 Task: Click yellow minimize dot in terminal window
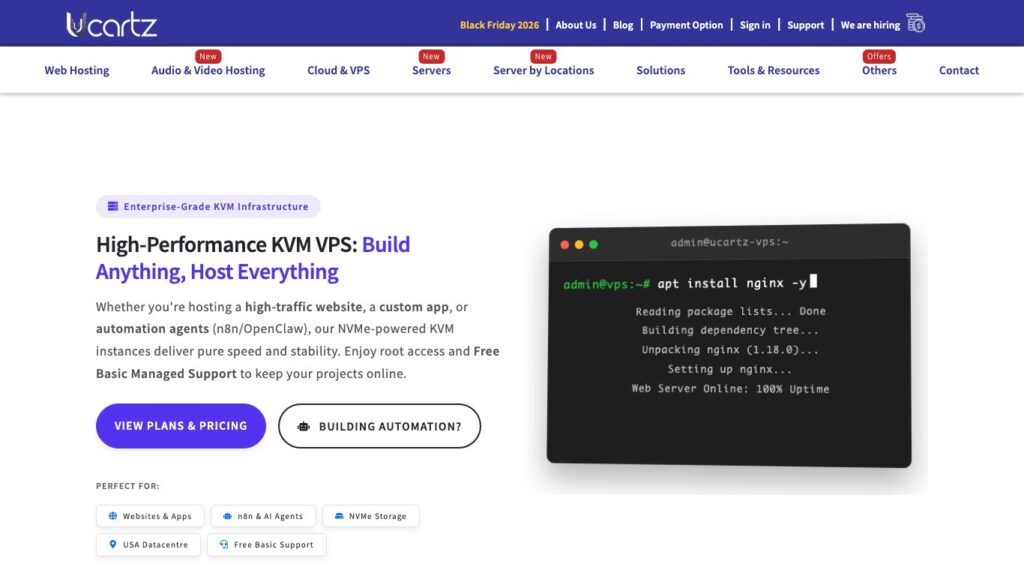(579, 245)
